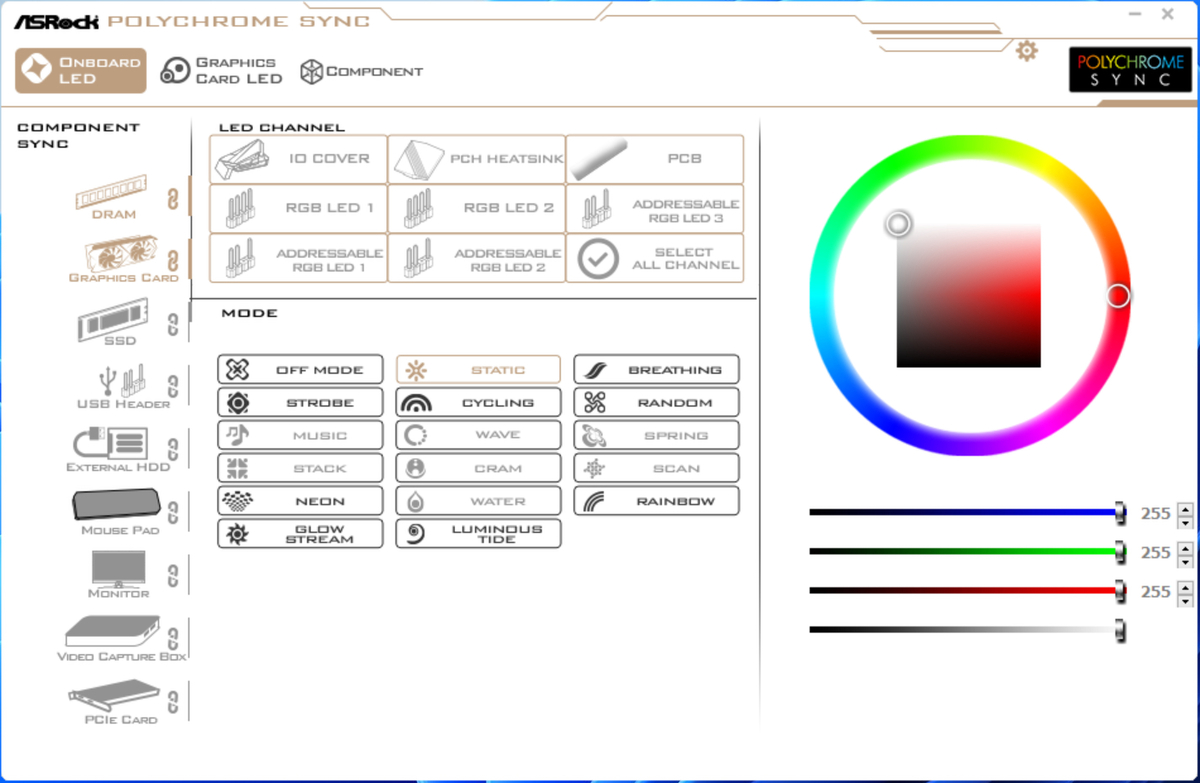Toggle USB Header sync link
Screen dimensions: 1200x783
click(172, 386)
